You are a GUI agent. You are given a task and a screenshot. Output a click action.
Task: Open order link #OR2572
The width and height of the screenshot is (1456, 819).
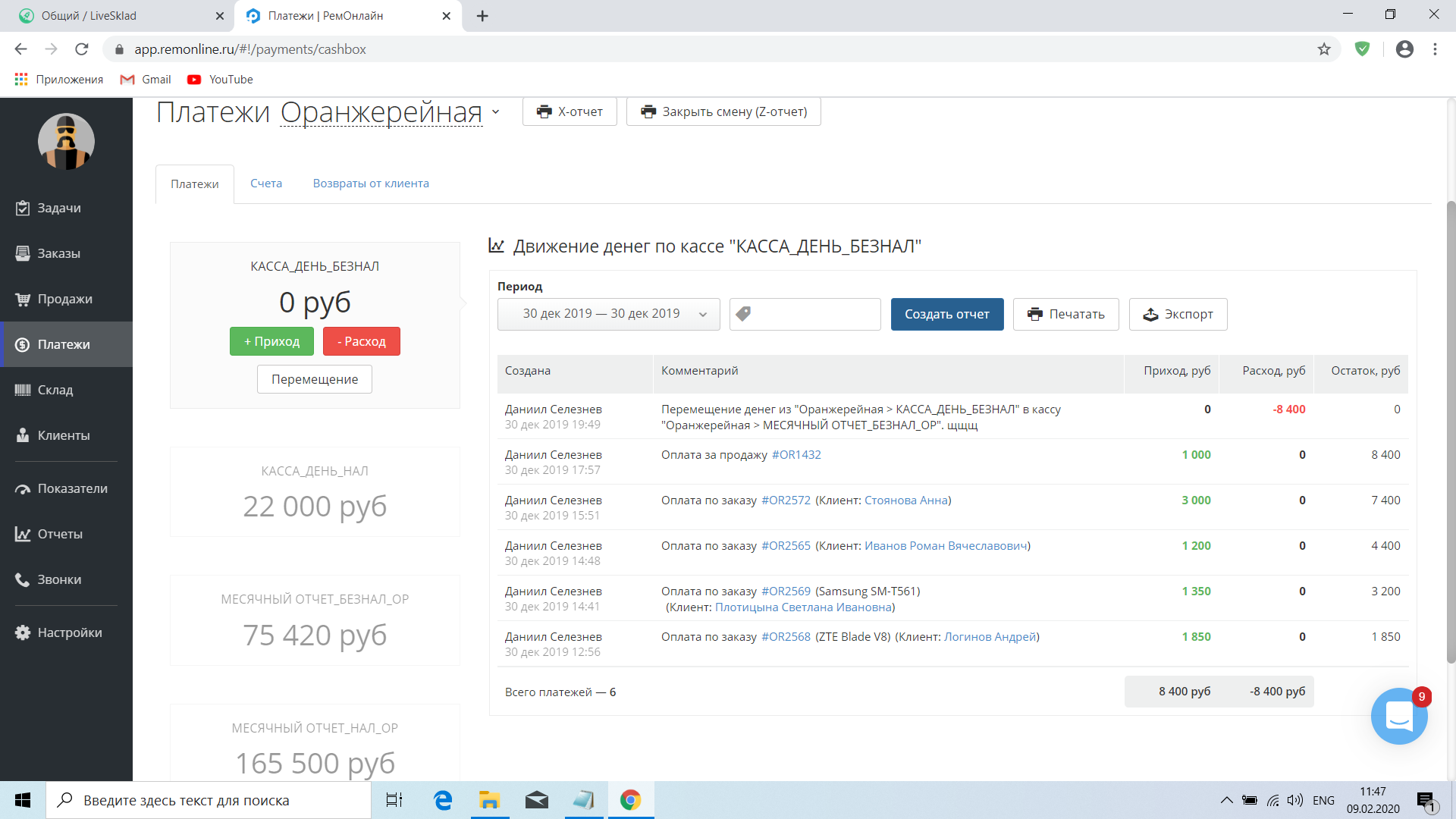(786, 500)
